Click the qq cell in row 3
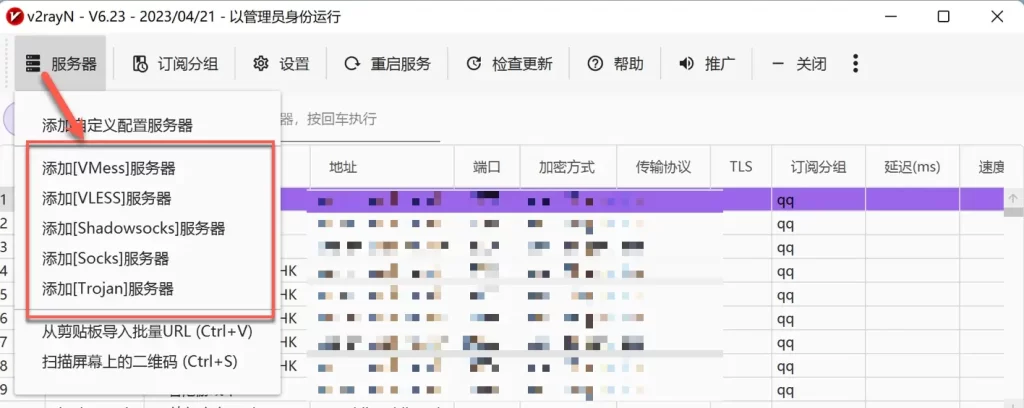The width and height of the screenshot is (1024, 408). click(x=819, y=247)
